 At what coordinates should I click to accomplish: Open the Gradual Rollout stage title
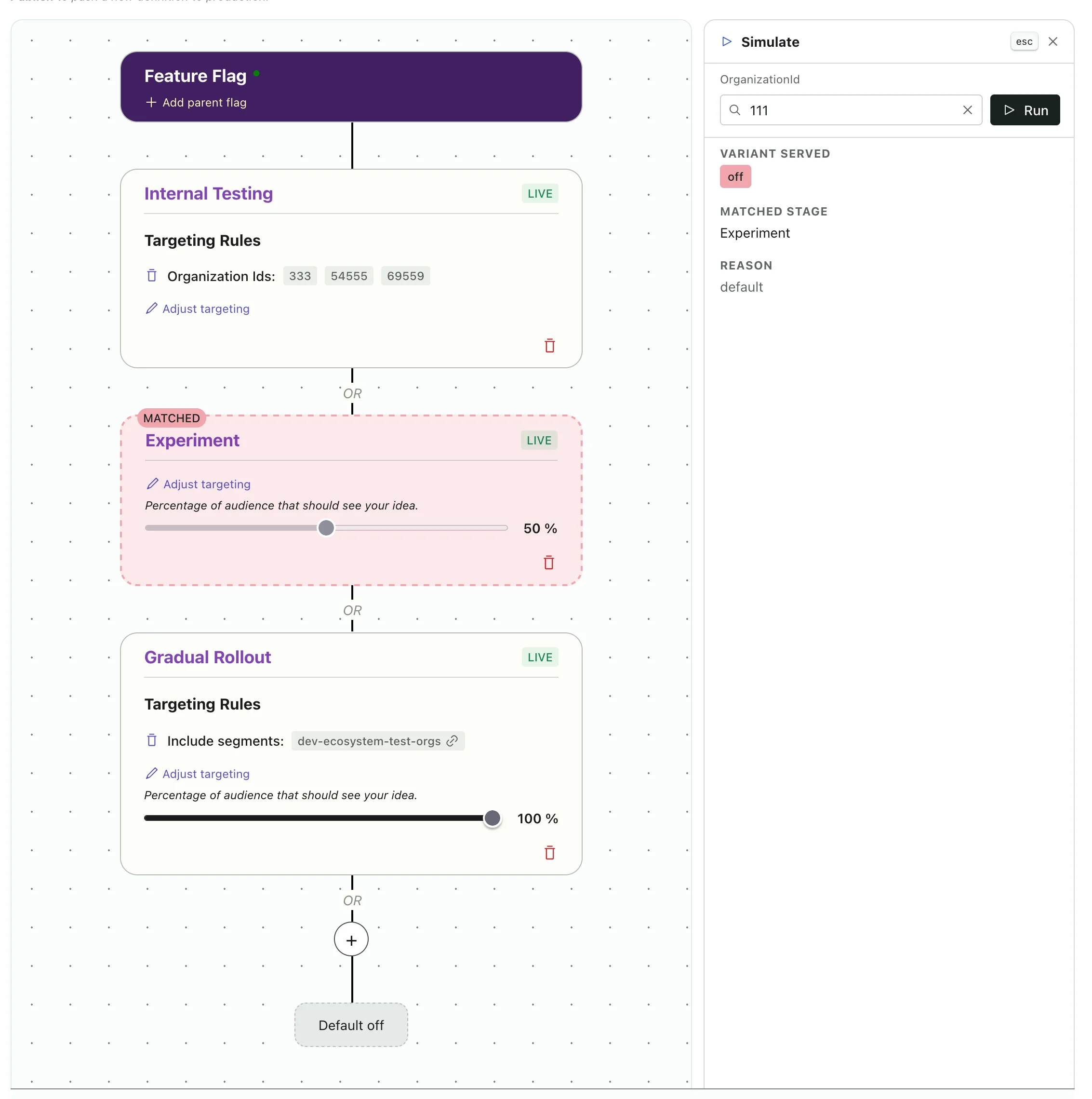[208, 657]
